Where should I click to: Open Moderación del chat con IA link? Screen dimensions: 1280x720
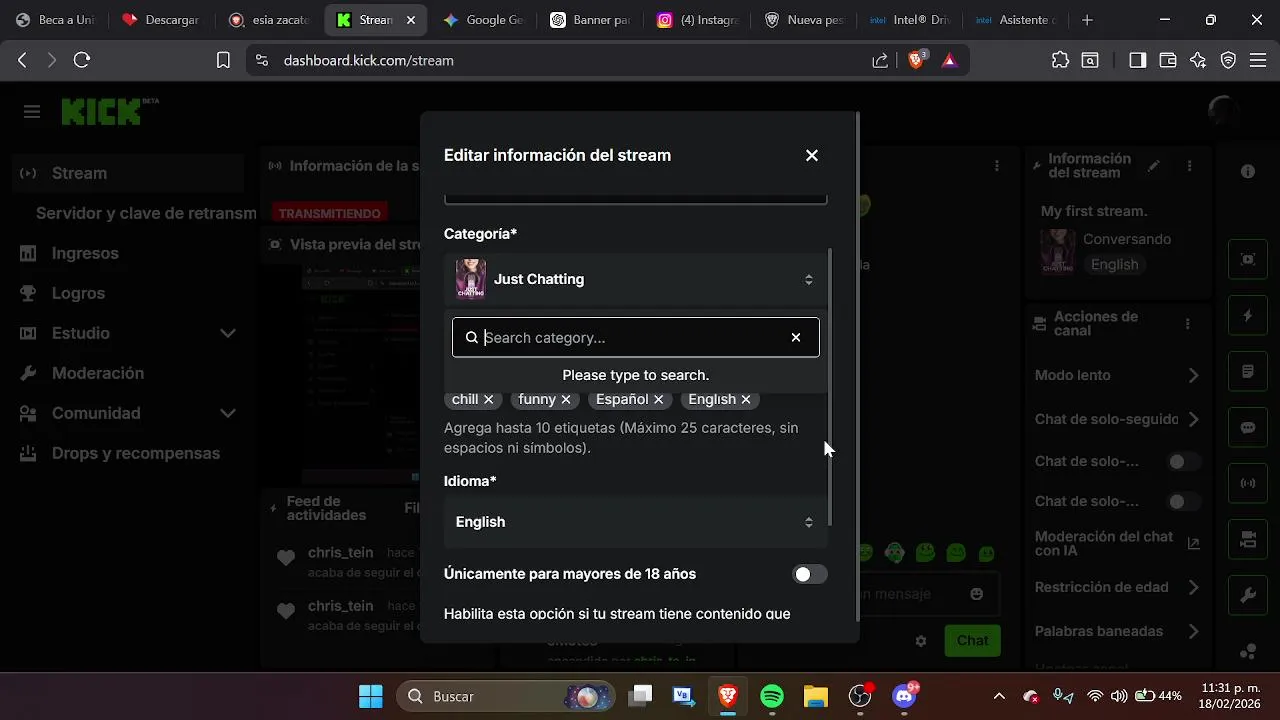[x=1194, y=544]
